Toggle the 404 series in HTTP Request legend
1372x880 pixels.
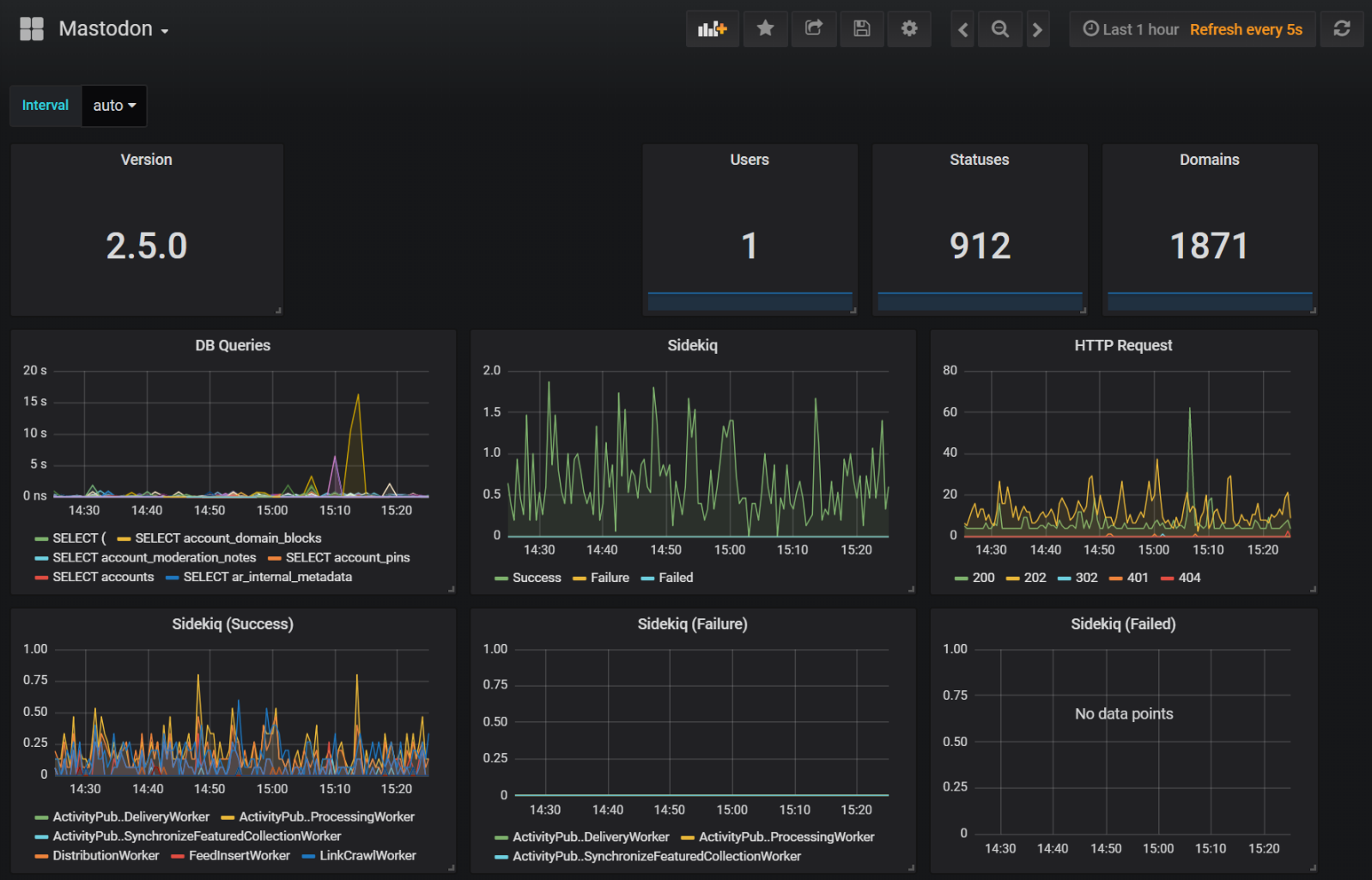pyautogui.click(x=1189, y=578)
